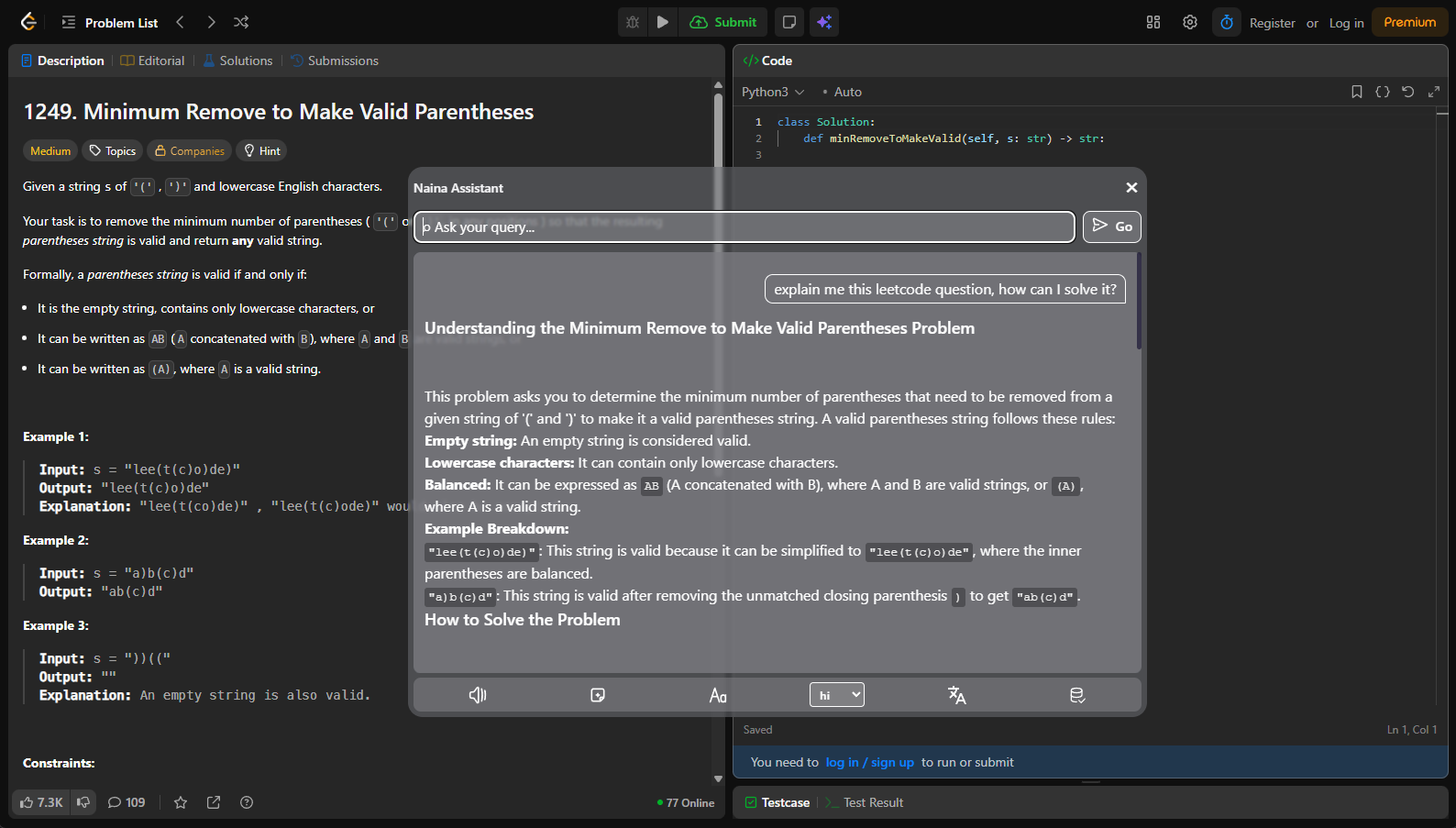This screenshot has width=1456, height=828.
Task: Open the 109 comments
Action: coord(127,802)
